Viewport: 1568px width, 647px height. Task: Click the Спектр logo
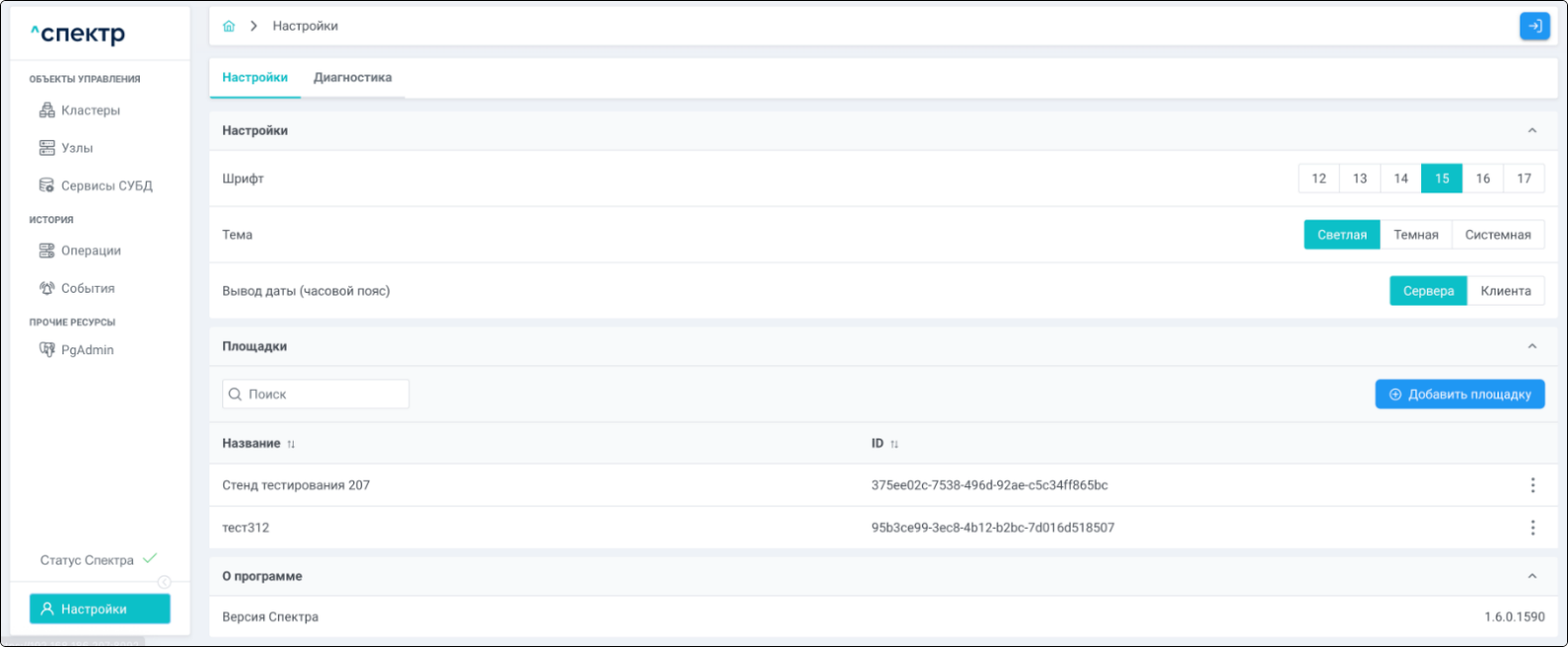[x=77, y=35]
